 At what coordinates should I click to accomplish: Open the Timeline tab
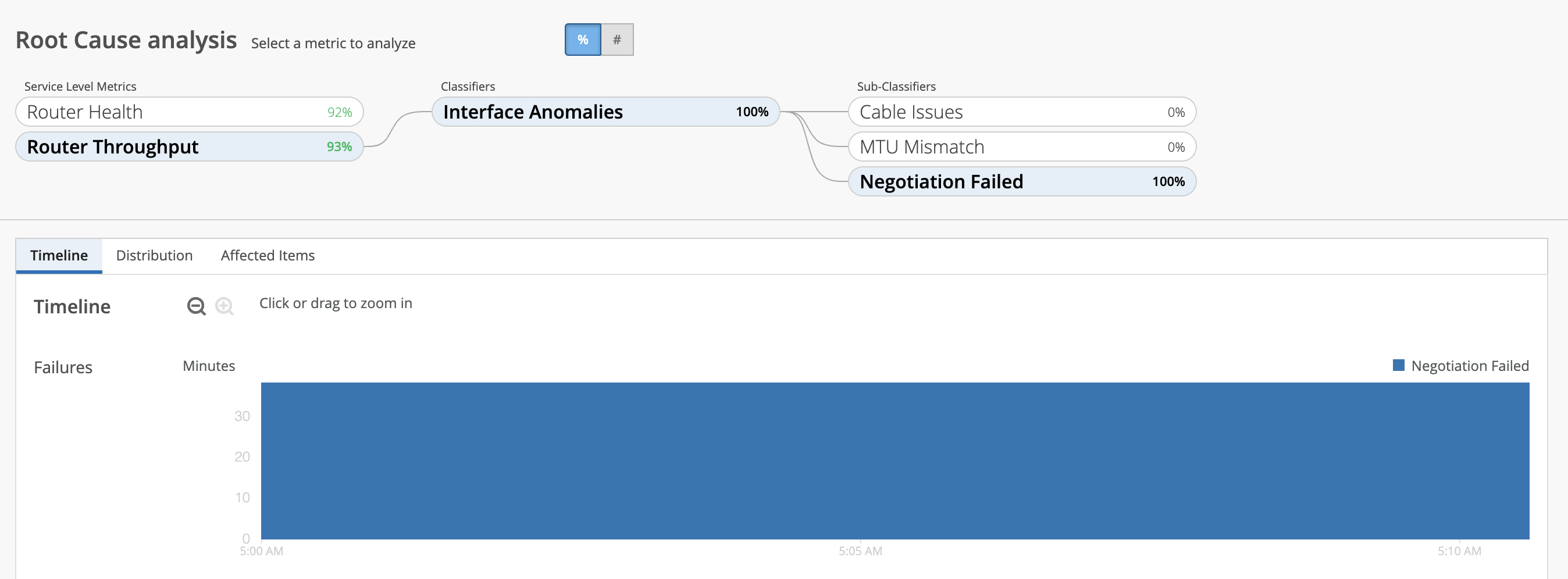click(x=59, y=255)
